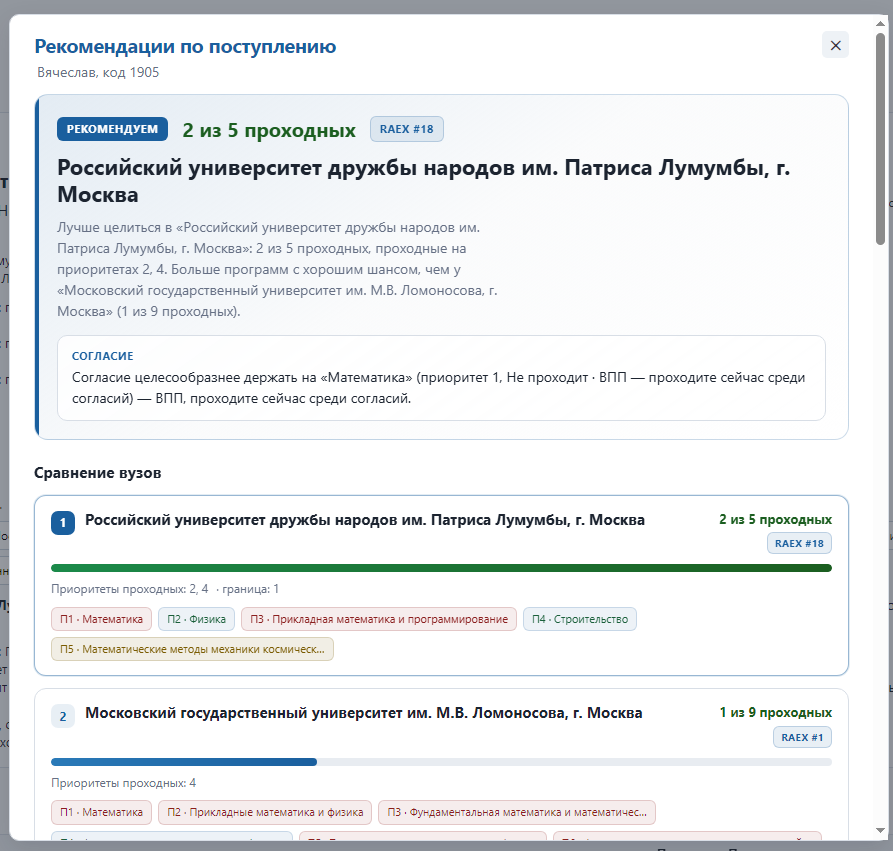Click the MSU Ломоносова university name
The height and width of the screenshot is (851, 893).
pyautogui.click(x=363, y=713)
